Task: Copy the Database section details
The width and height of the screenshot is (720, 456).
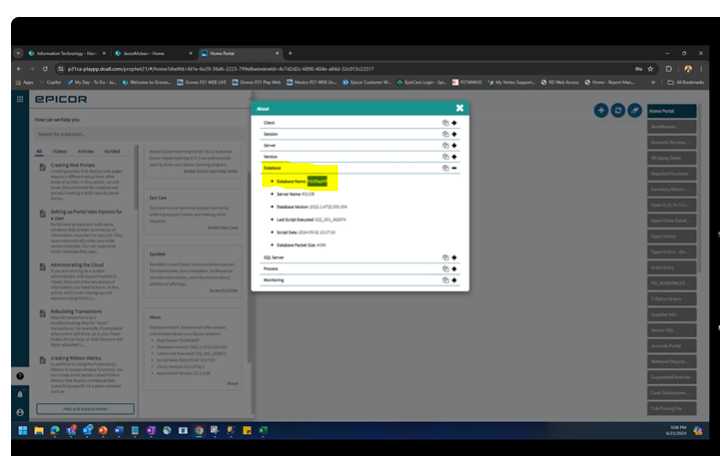Action: coord(445,168)
